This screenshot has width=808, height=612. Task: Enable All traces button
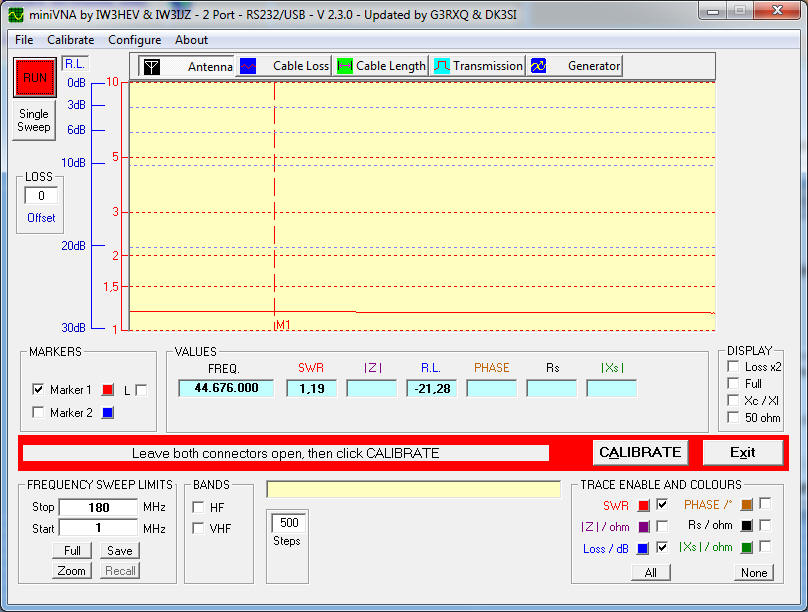point(651,572)
